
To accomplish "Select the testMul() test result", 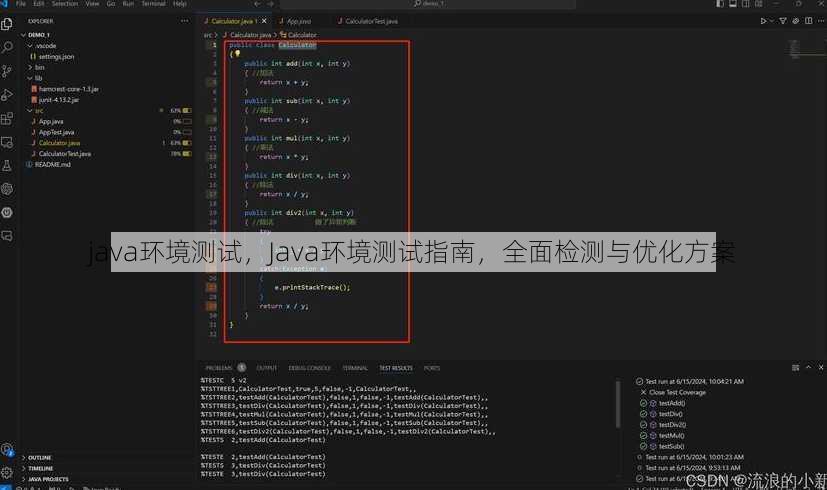I will pos(671,436).
